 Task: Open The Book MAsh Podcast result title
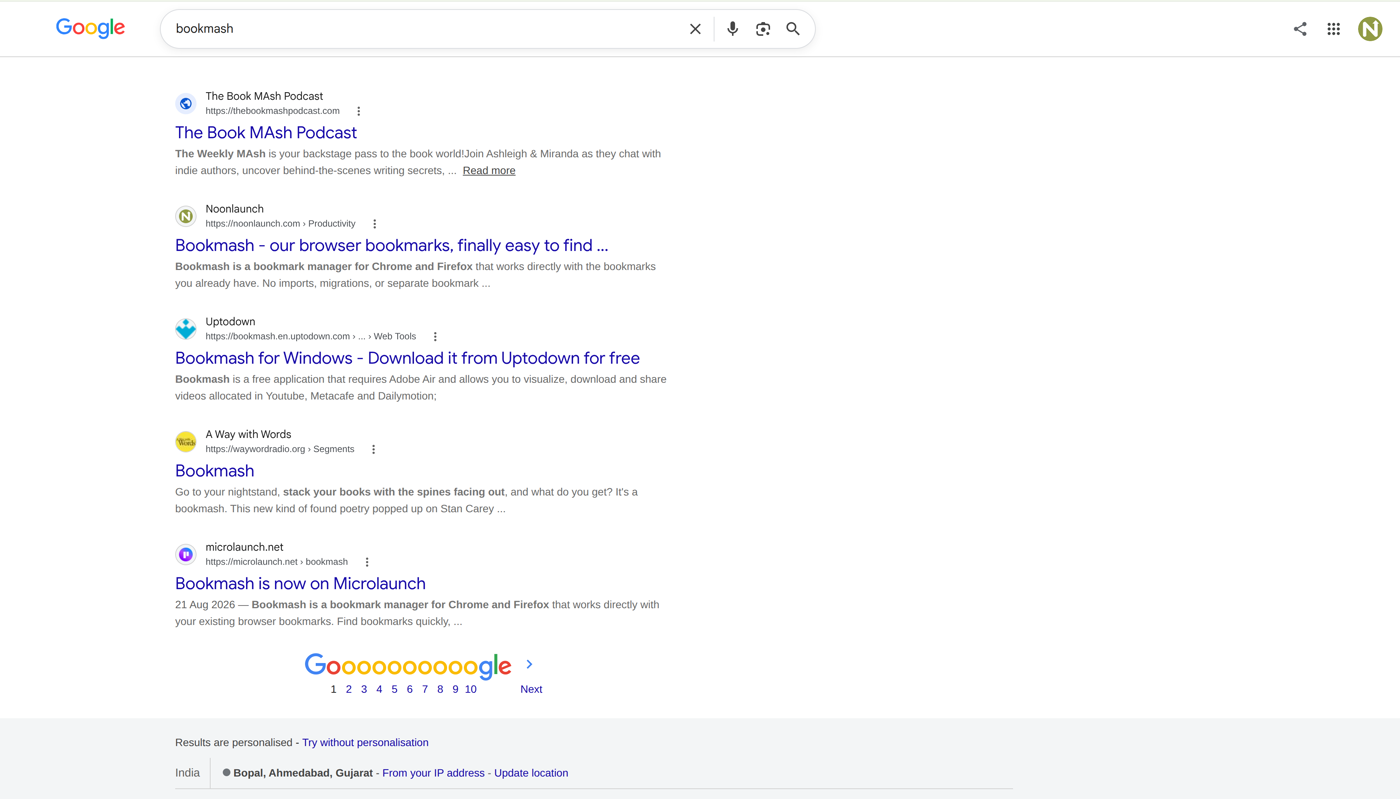pos(266,132)
